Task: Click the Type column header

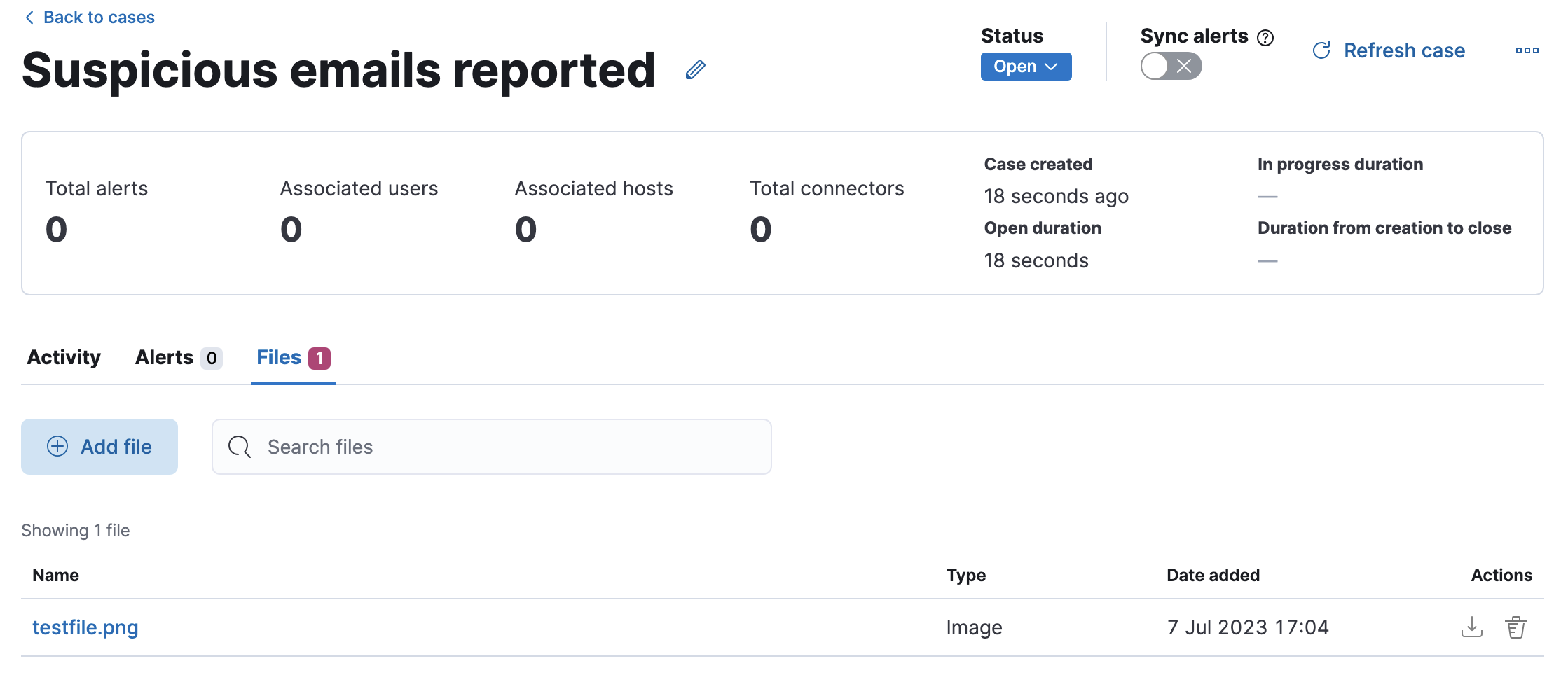Action: [965, 576]
